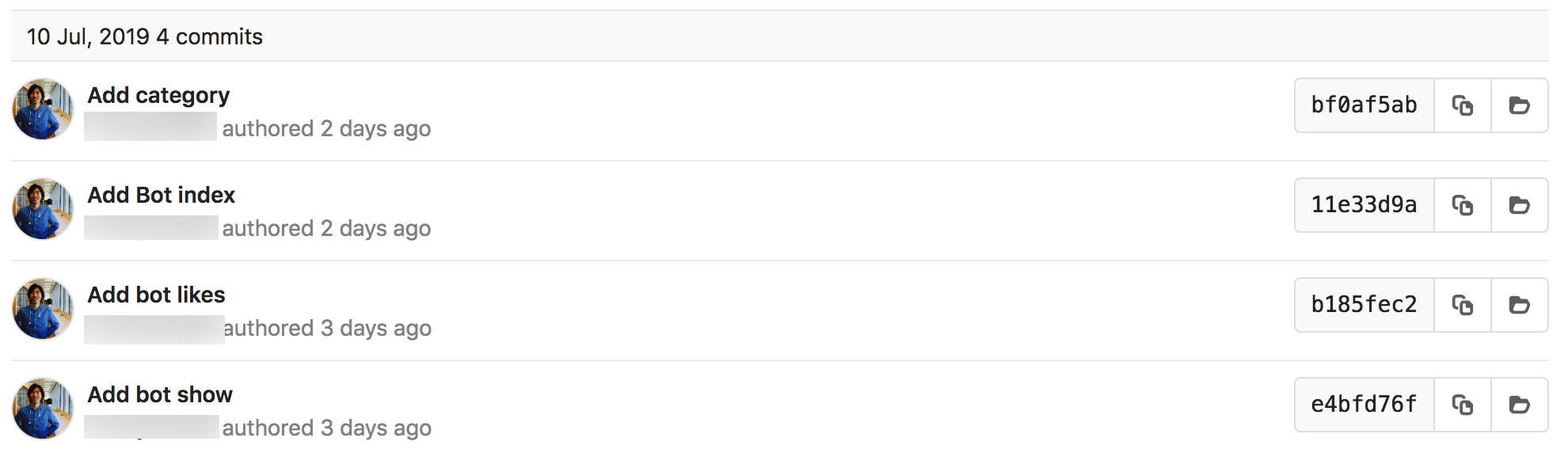The image size is (1568, 453).
Task: Click author avatar beside 'Add Bot index'
Action: tap(43, 209)
